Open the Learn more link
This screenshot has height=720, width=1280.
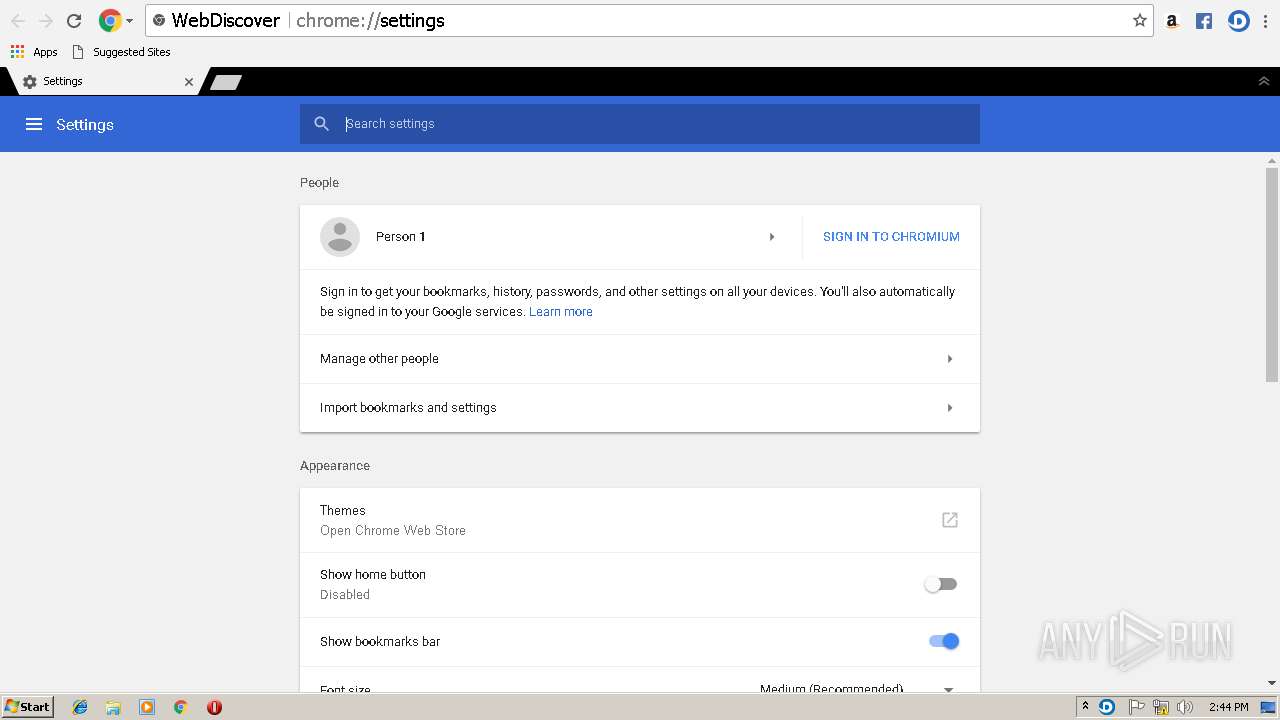coord(561,312)
